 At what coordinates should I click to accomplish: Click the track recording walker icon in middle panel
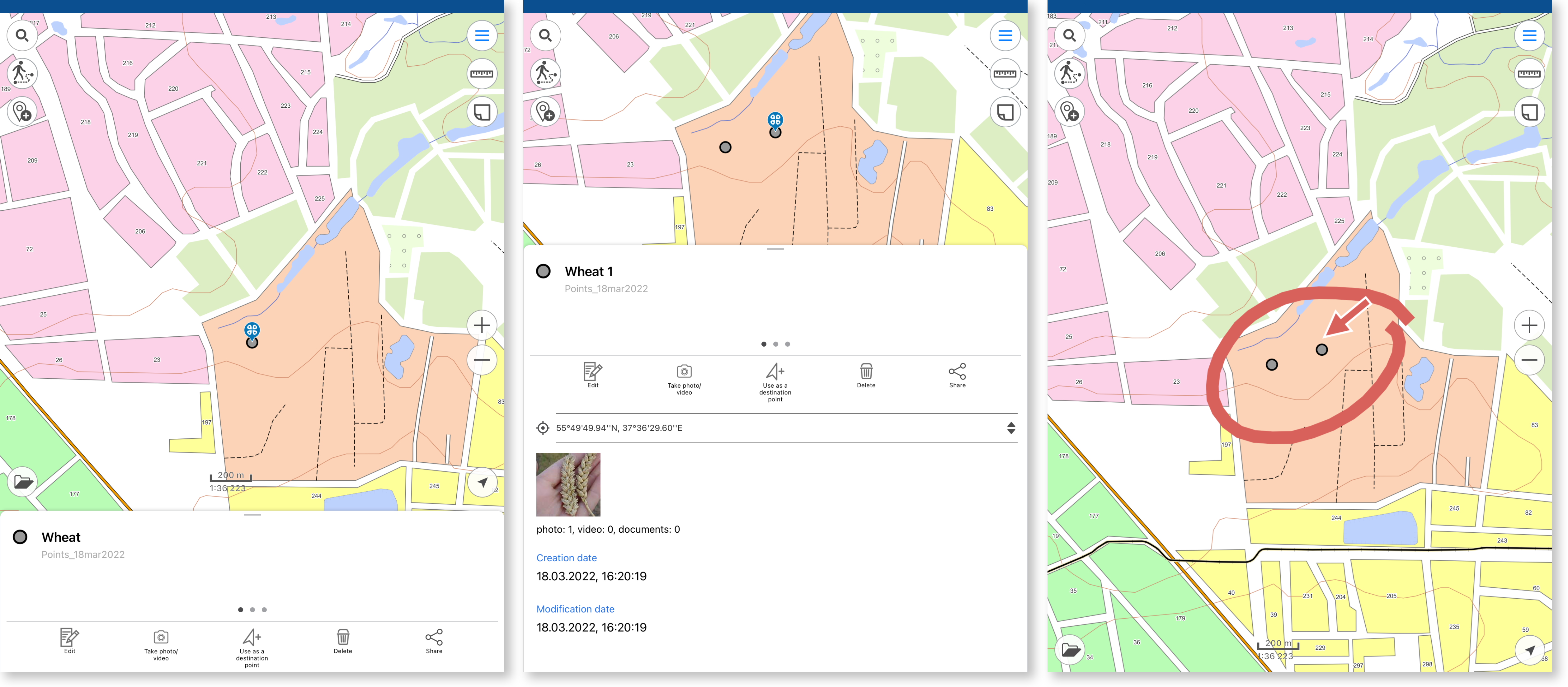pos(545,74)
